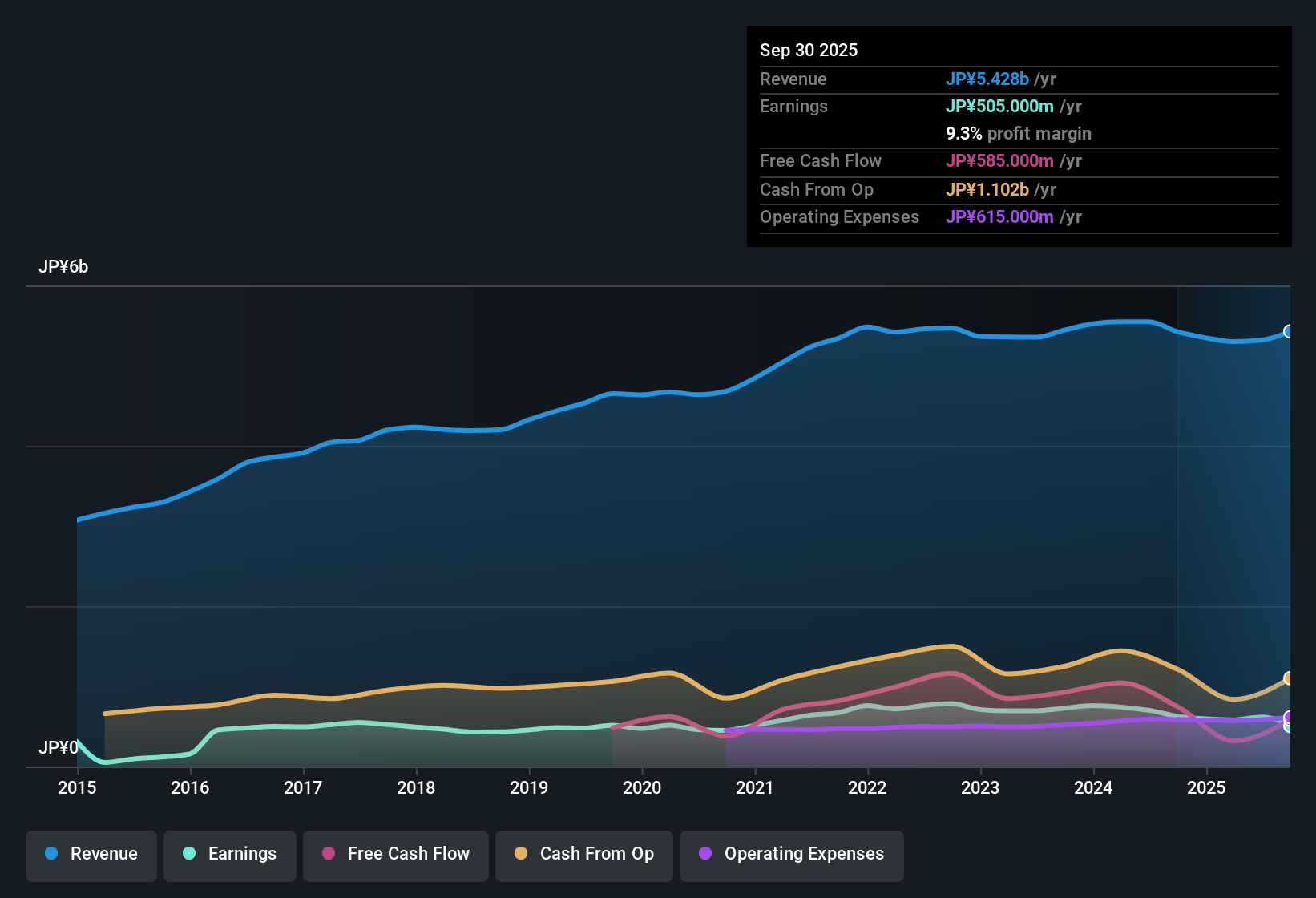Image resolution: width=1316 pixels, height=898 pixels.
Task: Click the blue Revenue endpoint marker on chart
Action: point(1289,331)
